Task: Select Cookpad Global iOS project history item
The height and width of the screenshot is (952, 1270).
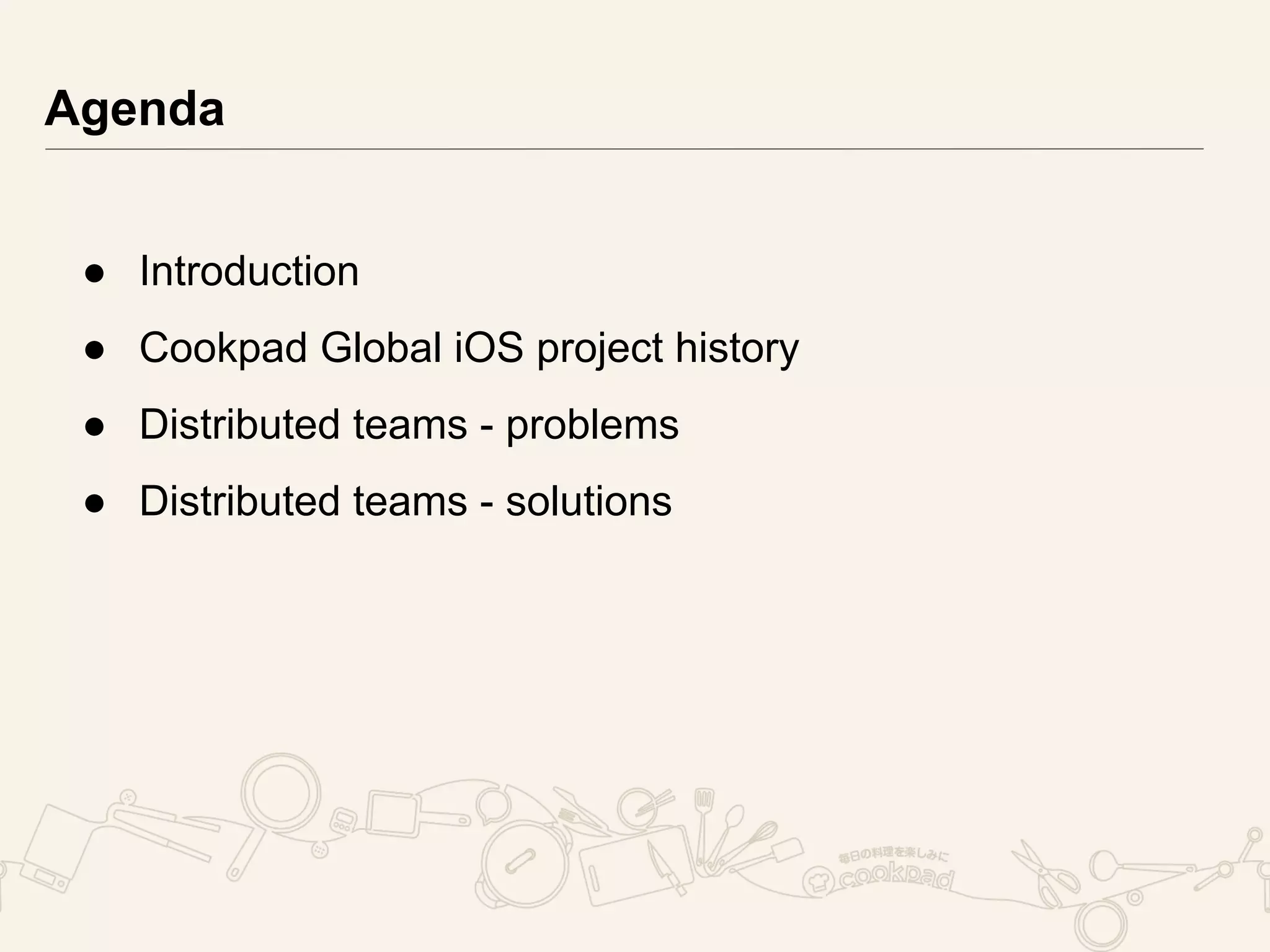Action: pos(469,348)
